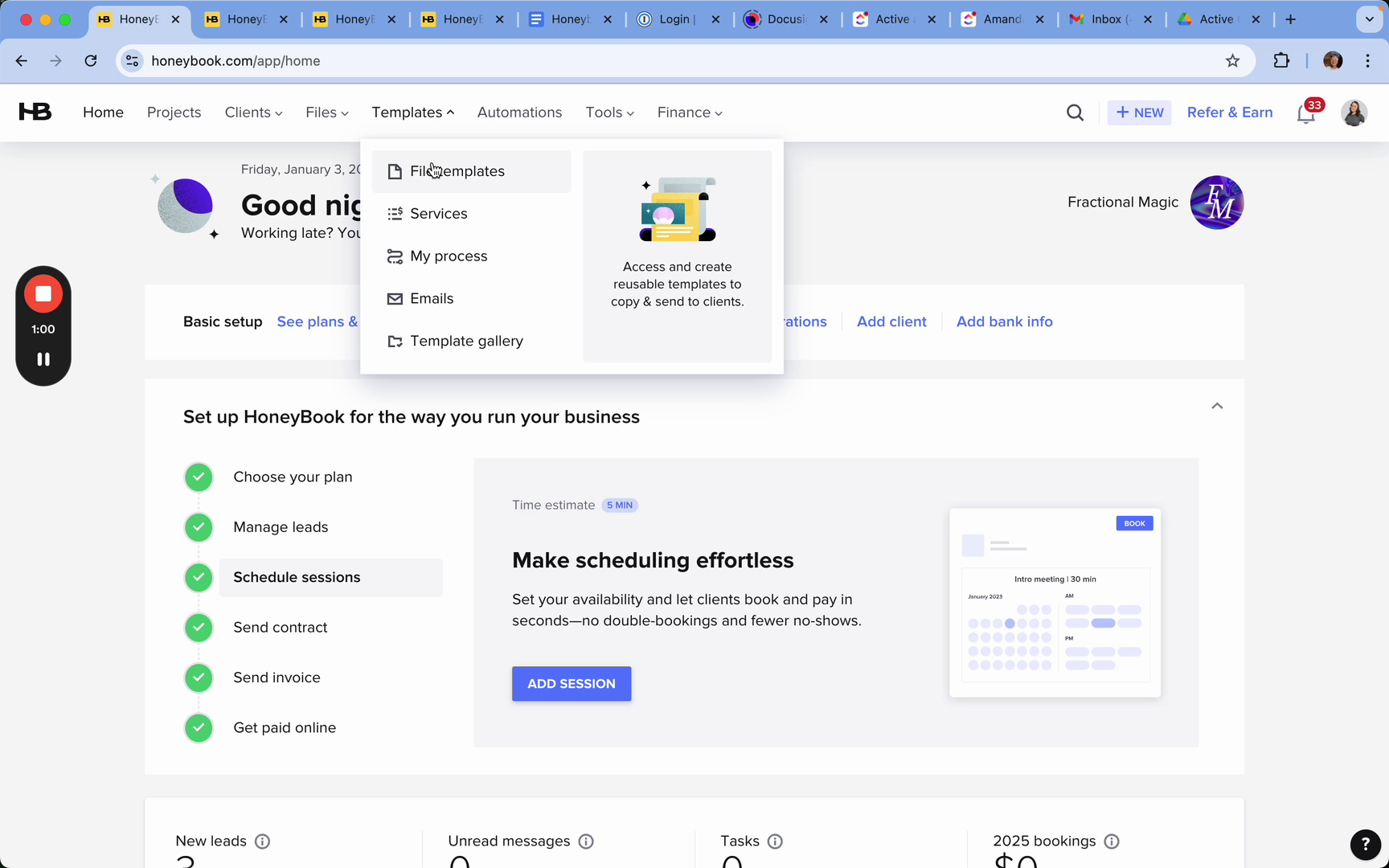Viewport: 1389px width, 868px height.
Task: Click the File templates document icon
Action: [x=395, y=171]
